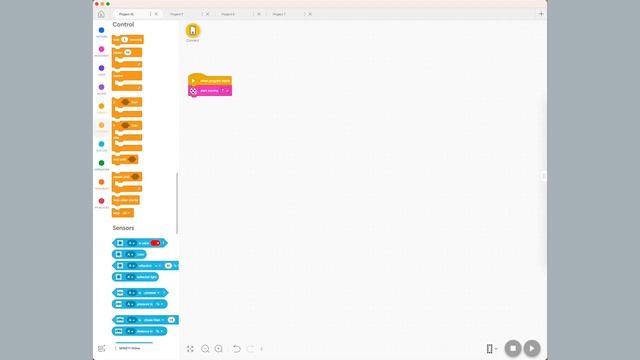
Task: Select the Control block category
Action: pyautogui.click(x=101, y=127)
